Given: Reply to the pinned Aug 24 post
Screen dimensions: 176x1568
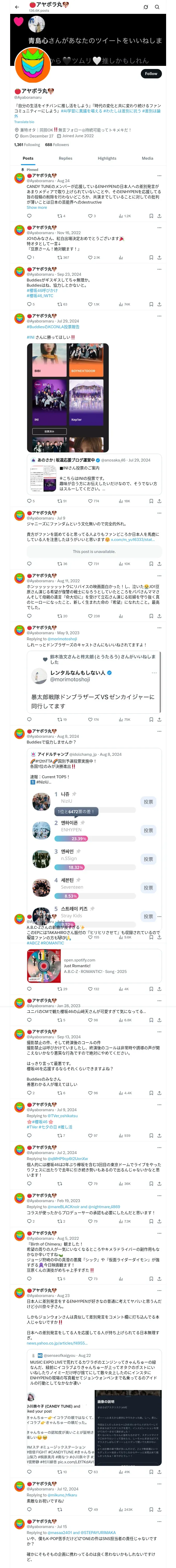Looking at the screenshot, I should pyautogui.click(x=29, y=216).
